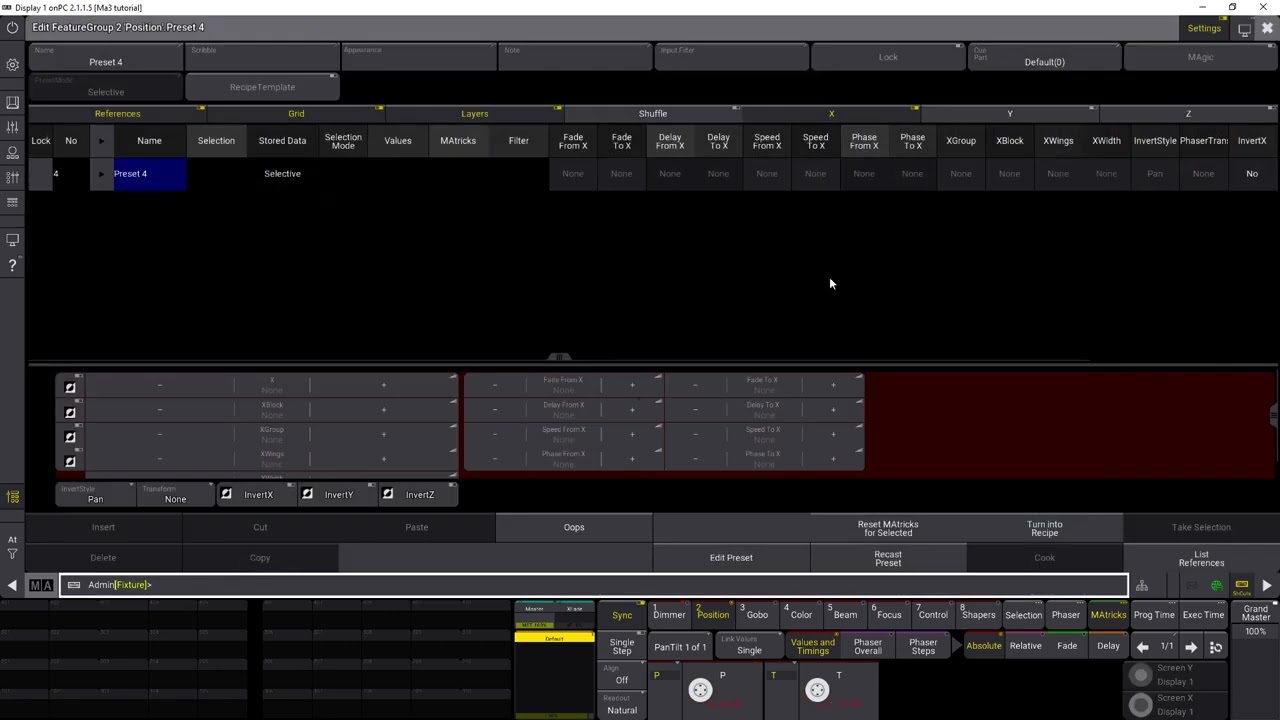This screenshot has width=1280, height=720.
Task: Click the List References button
Action: 1201,558
